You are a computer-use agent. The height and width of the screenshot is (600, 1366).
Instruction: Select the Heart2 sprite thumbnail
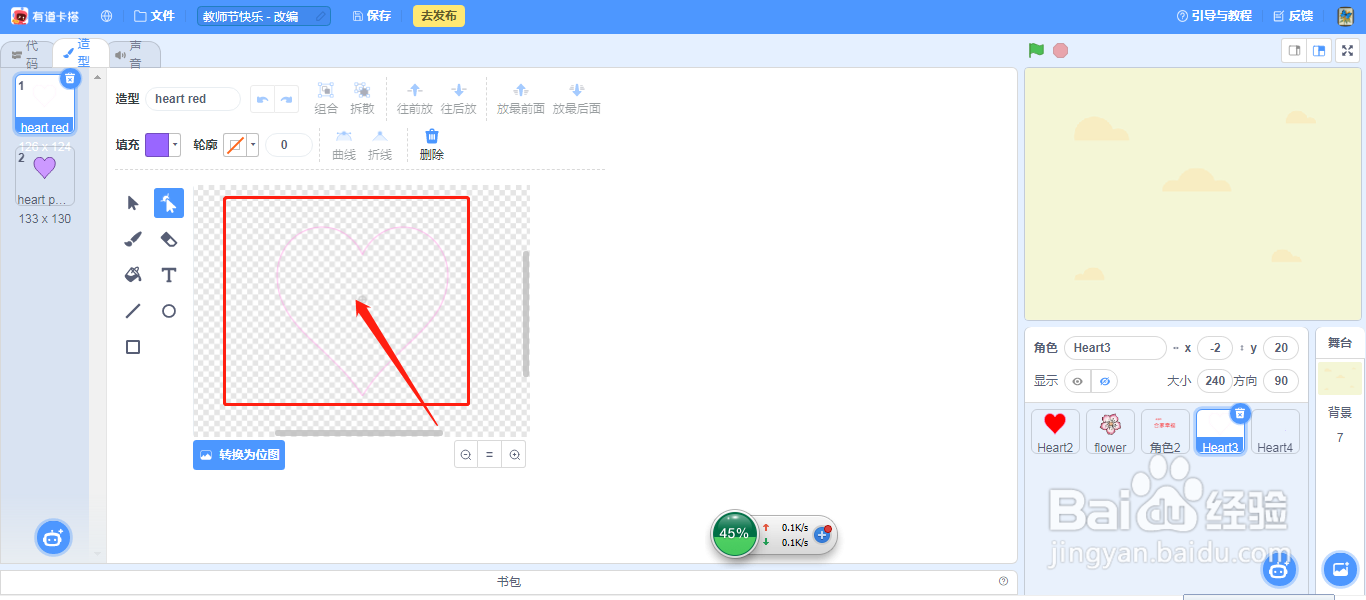point(1055,431)
